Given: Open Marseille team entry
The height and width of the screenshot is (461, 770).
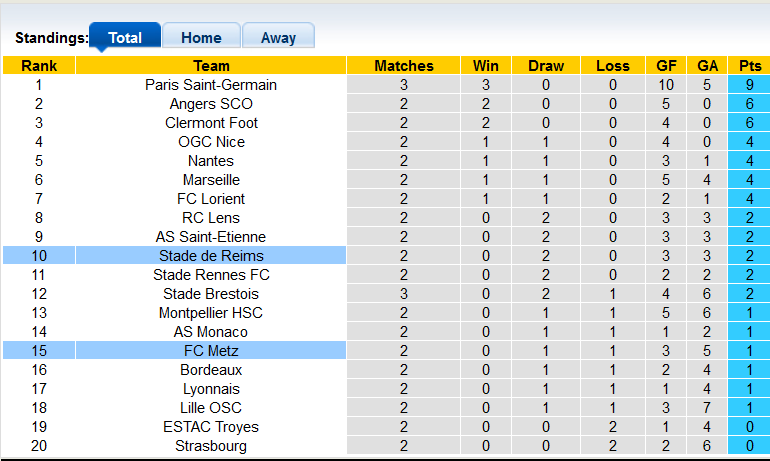Looking at the screenshot, I should [211, 180].
